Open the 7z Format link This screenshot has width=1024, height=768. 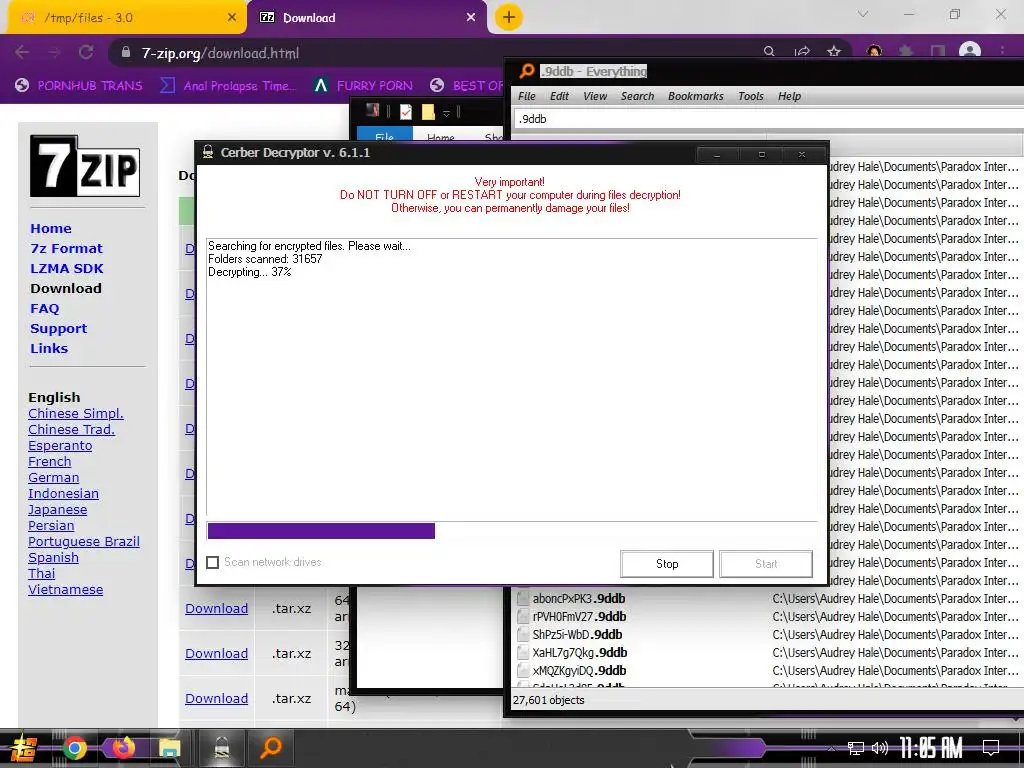(67, 248)
